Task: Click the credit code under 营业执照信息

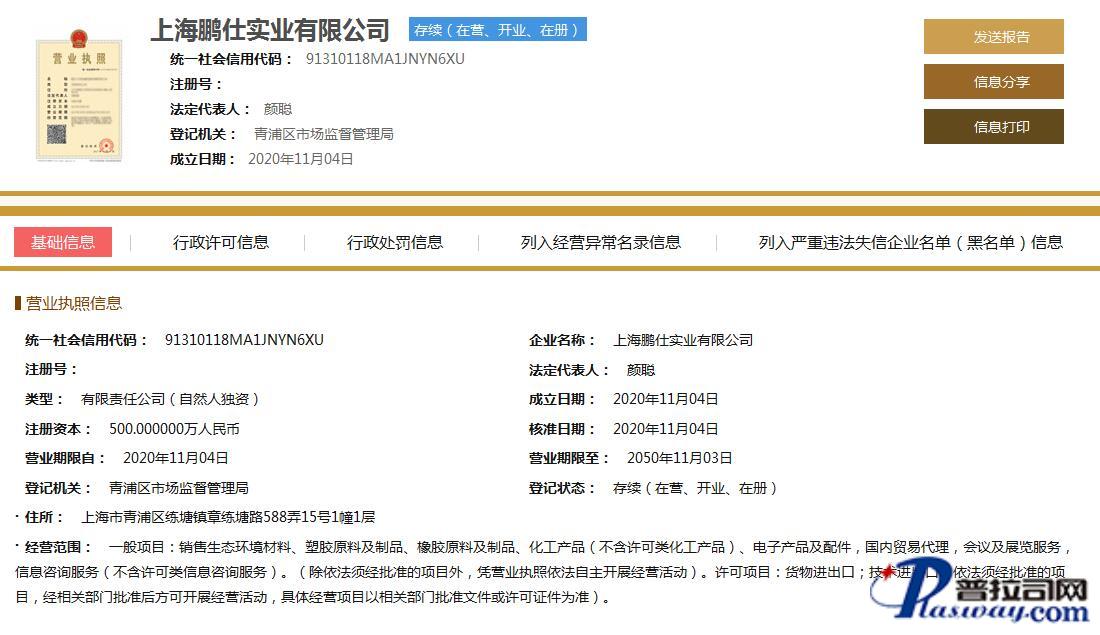Action: pos(244,340)
